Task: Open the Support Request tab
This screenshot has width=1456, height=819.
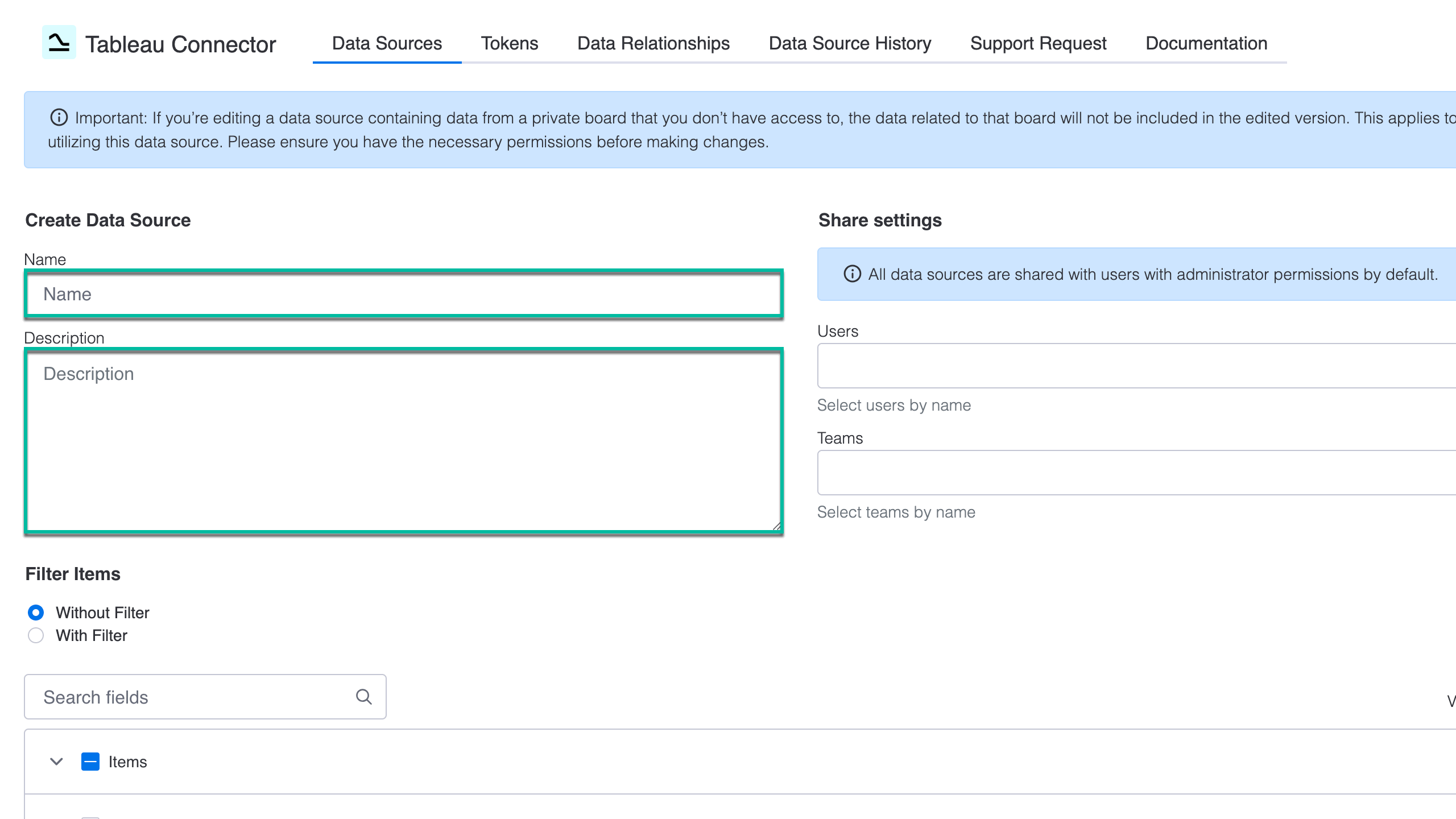Action: (1038, 43)
